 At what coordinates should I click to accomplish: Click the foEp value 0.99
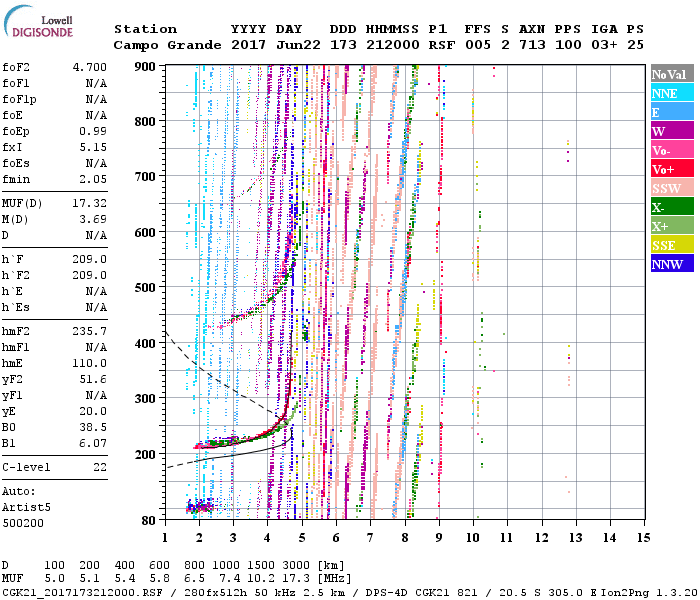point(93,131)
